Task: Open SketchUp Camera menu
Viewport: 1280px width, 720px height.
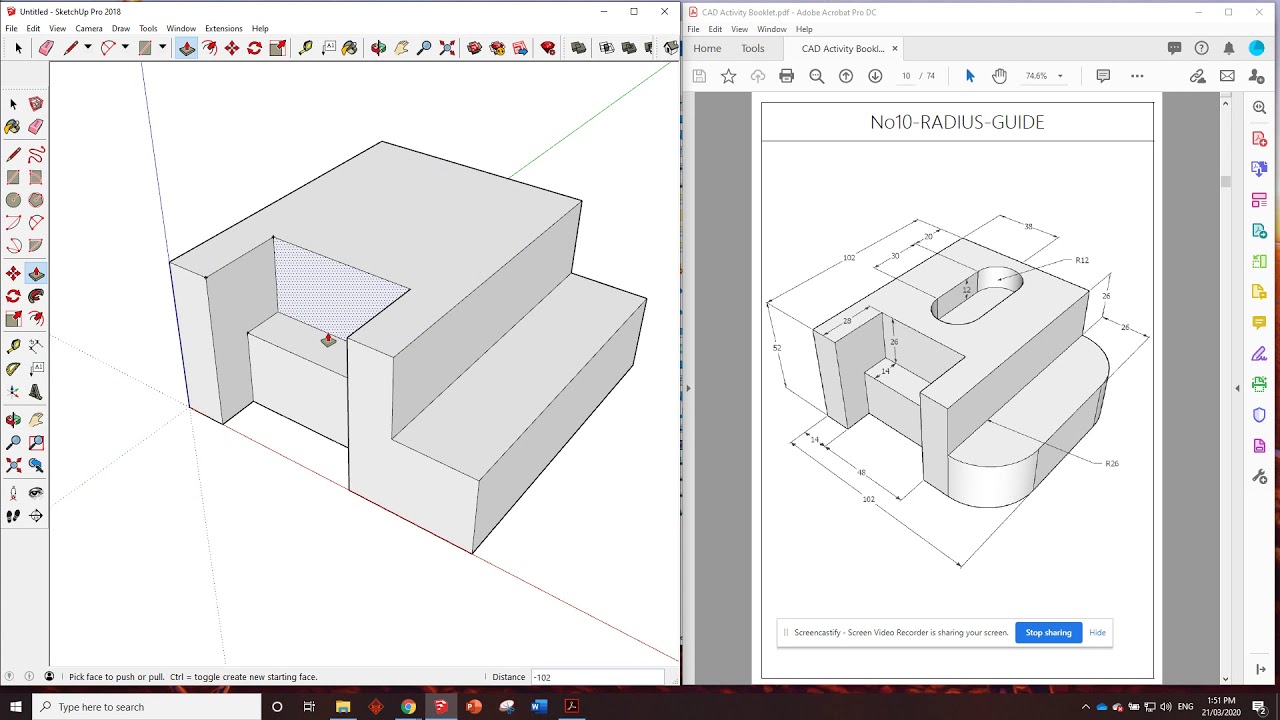Action: [89, 29]
